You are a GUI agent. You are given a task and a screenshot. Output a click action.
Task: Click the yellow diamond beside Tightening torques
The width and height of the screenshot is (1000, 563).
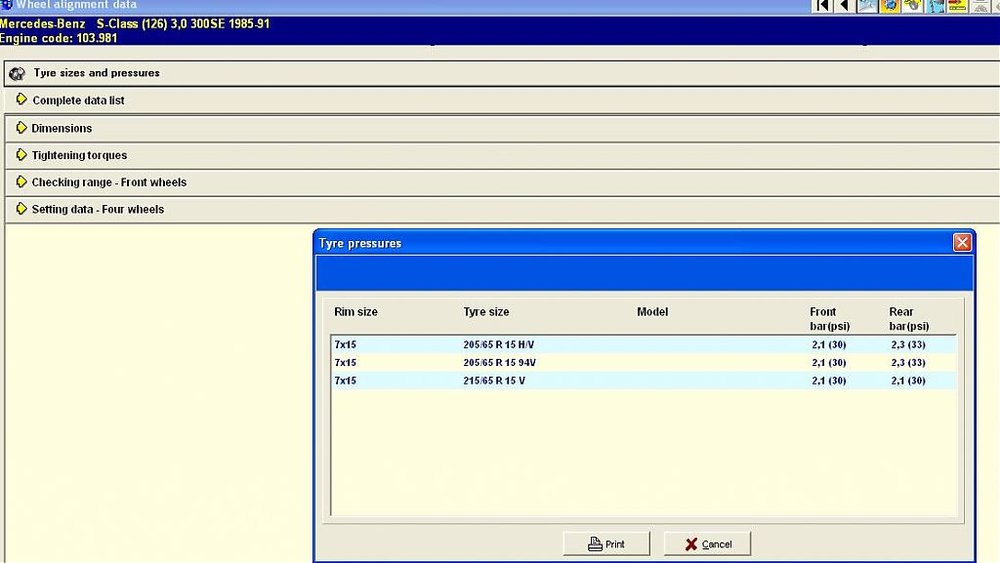click(x=21, y=155)
